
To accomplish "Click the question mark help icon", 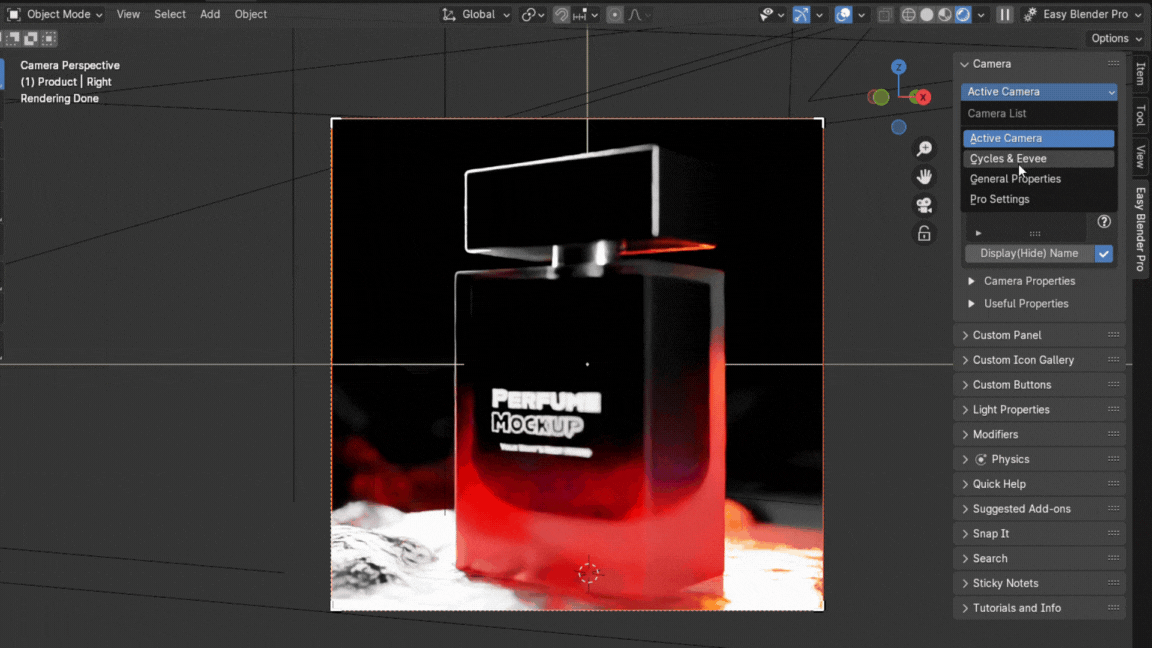I will (1104, 222).
